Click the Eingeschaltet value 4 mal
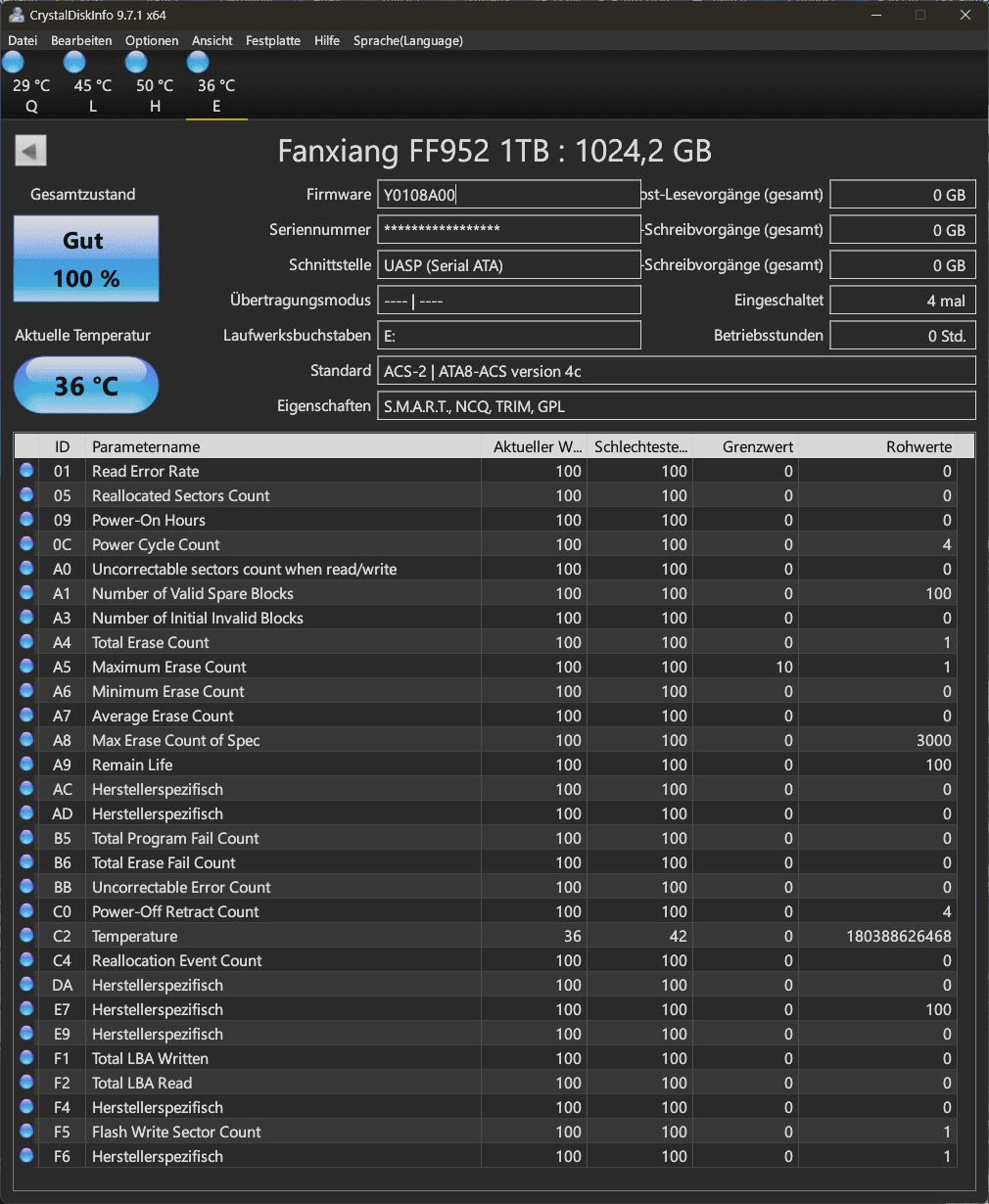Image resolution: width=989 pixels, height=1204 pixels. 903,300
